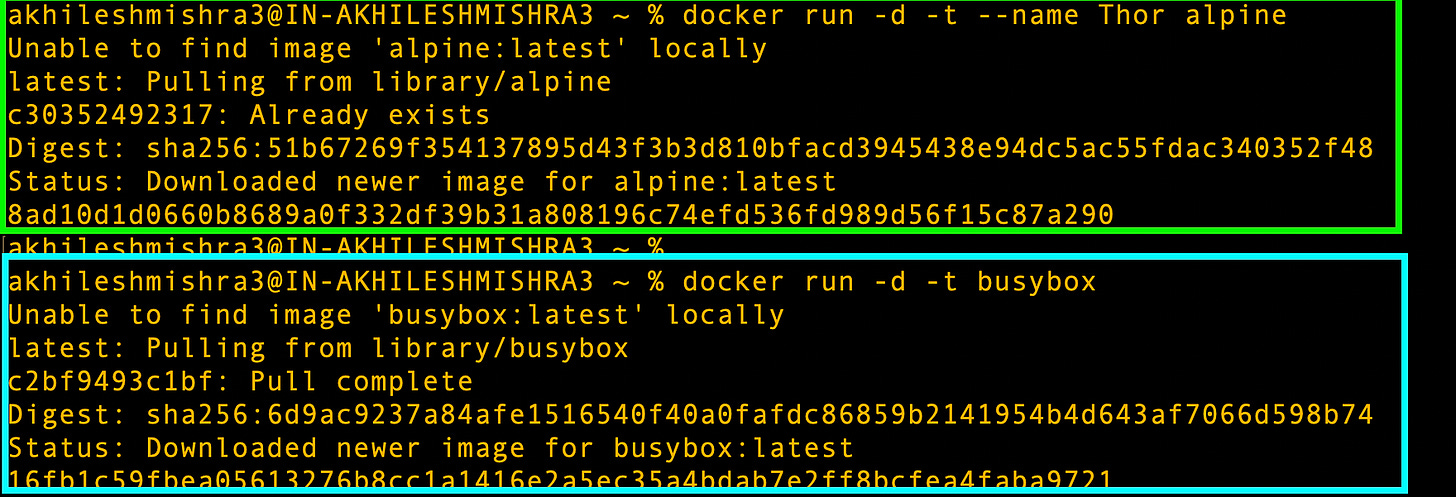
Task: Click the busybox Digest sha256:6d9ac9237a line
Action: tap(691, 414)
